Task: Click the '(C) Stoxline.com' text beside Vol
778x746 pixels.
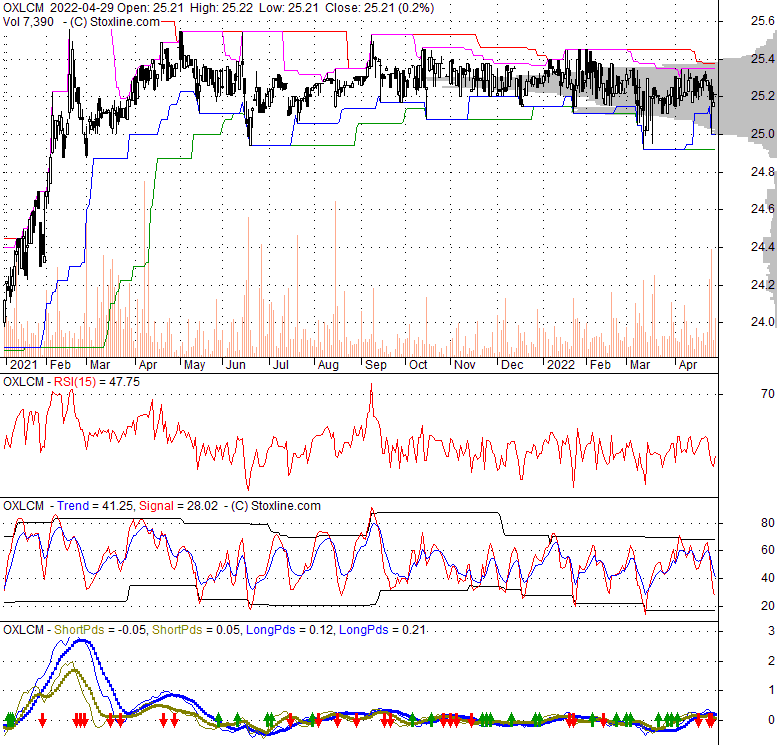Action: pyautogui.click(x=115, y=22)
